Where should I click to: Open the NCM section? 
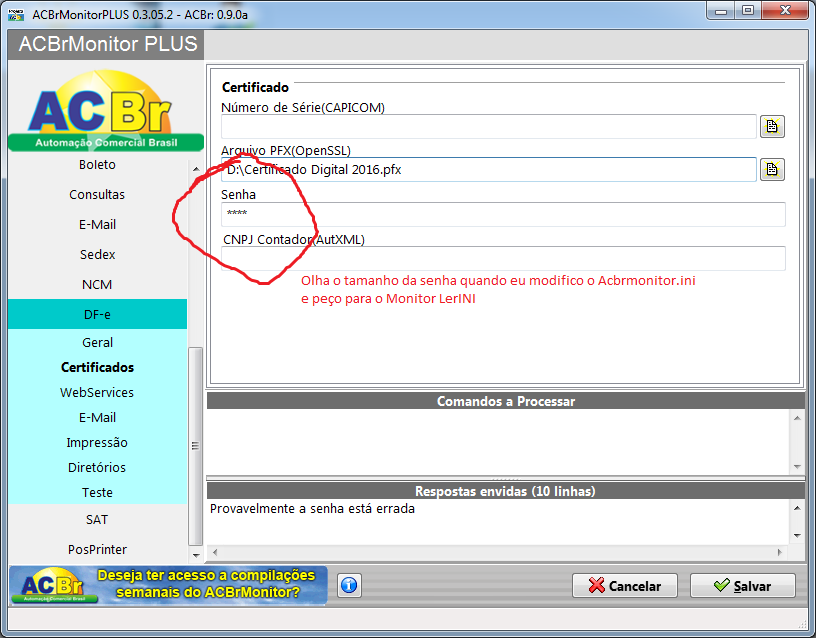coord(97,285)
